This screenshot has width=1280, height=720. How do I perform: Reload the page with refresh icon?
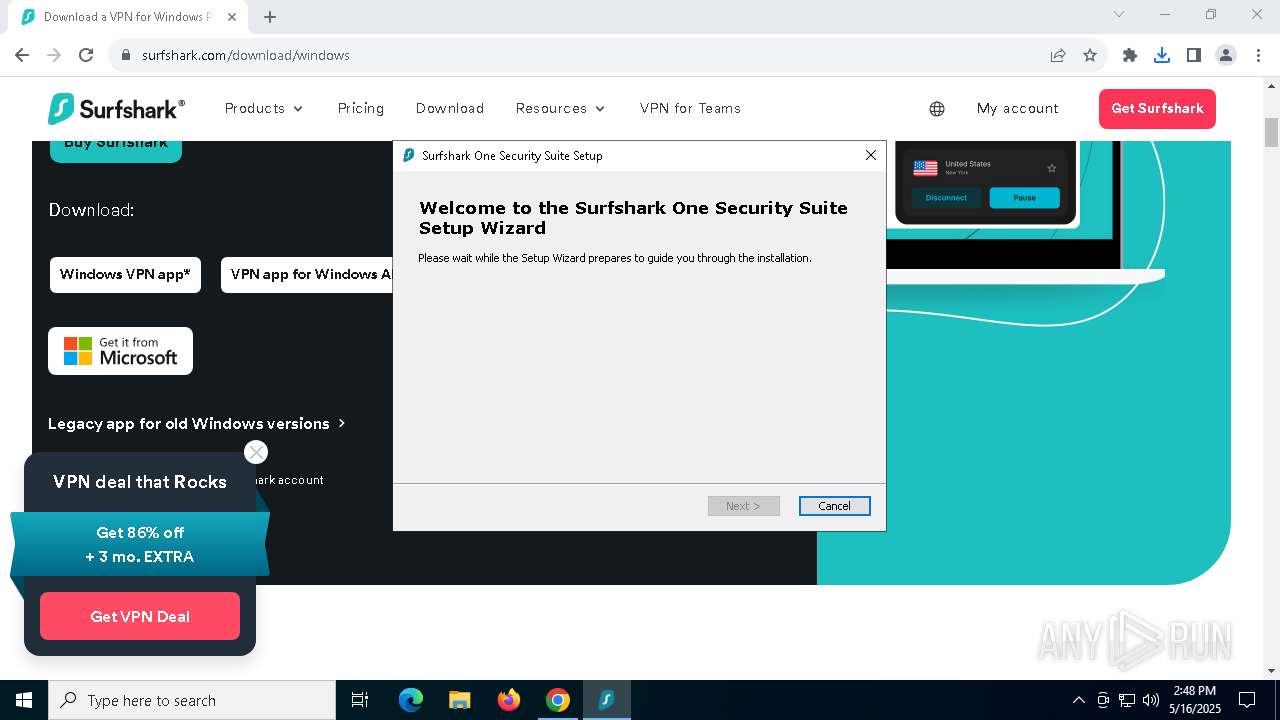pyautogui.click(x=86, y=55)
